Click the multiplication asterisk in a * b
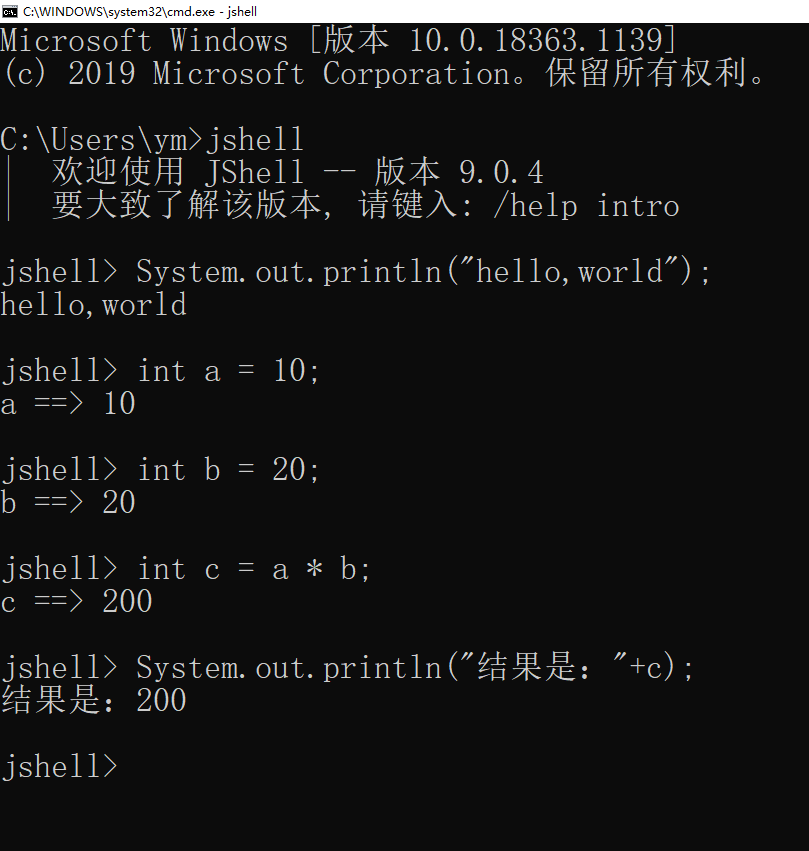 (314, 569)
